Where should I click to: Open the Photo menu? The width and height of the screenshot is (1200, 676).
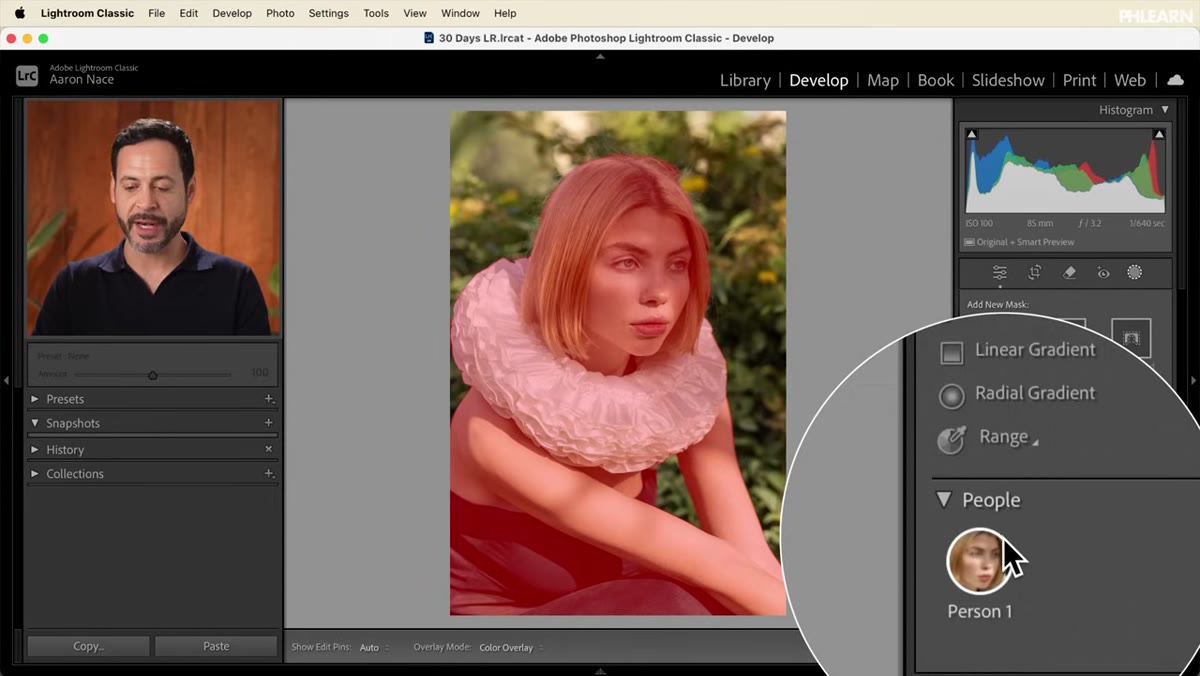coord(280,13)
